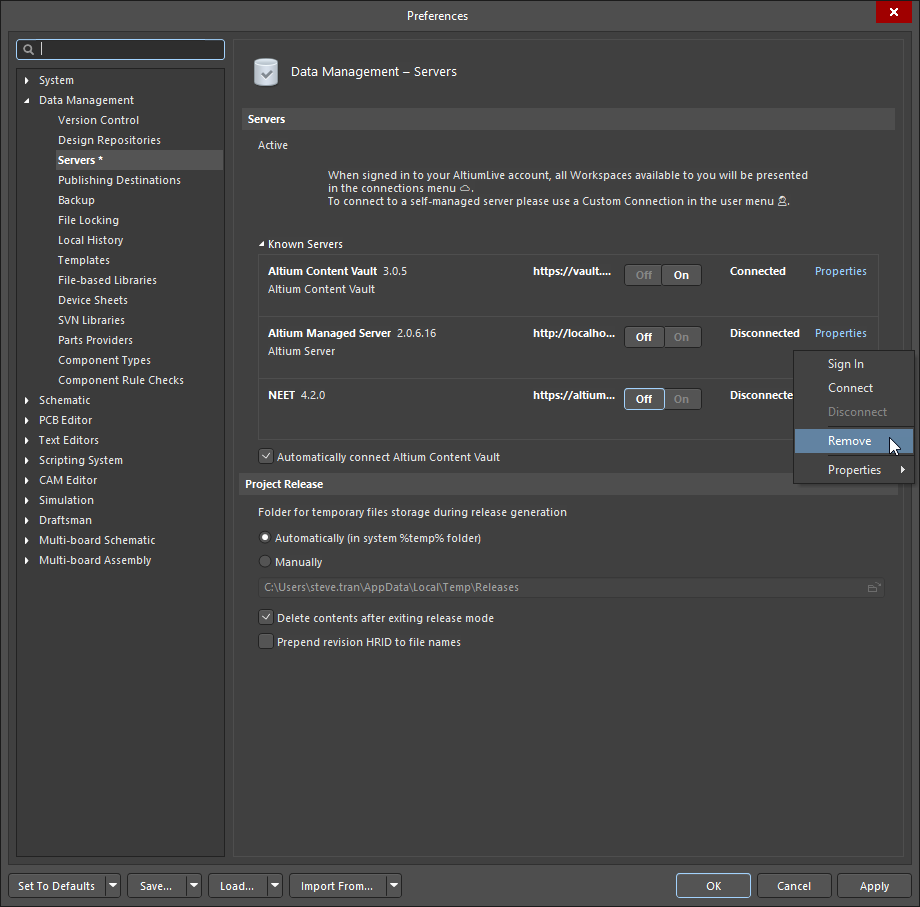The image size is (920, 907).
Task: Select Design Repositories in tree
Action: tap(109, 140)
